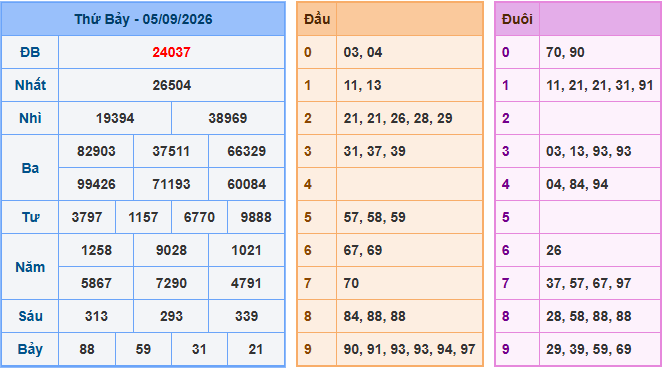
Task: Select Đầu row values 21, 21, 26, 28, 29
Action: 398,118
